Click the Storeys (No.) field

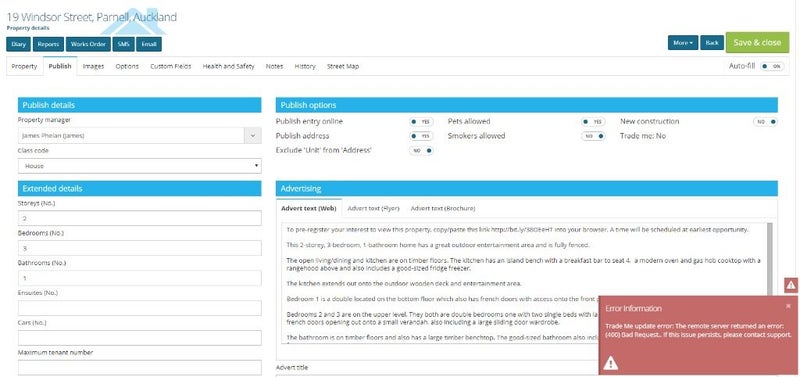139,218
